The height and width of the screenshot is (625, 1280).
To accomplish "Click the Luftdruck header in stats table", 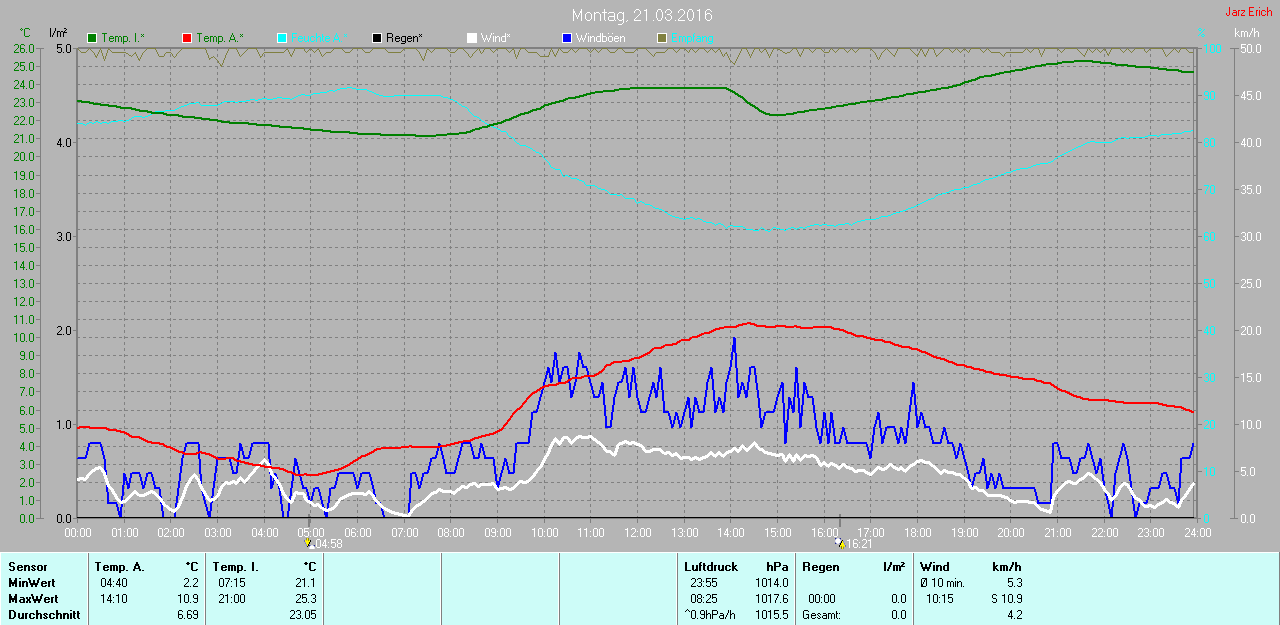I will (x=709, y=567).
